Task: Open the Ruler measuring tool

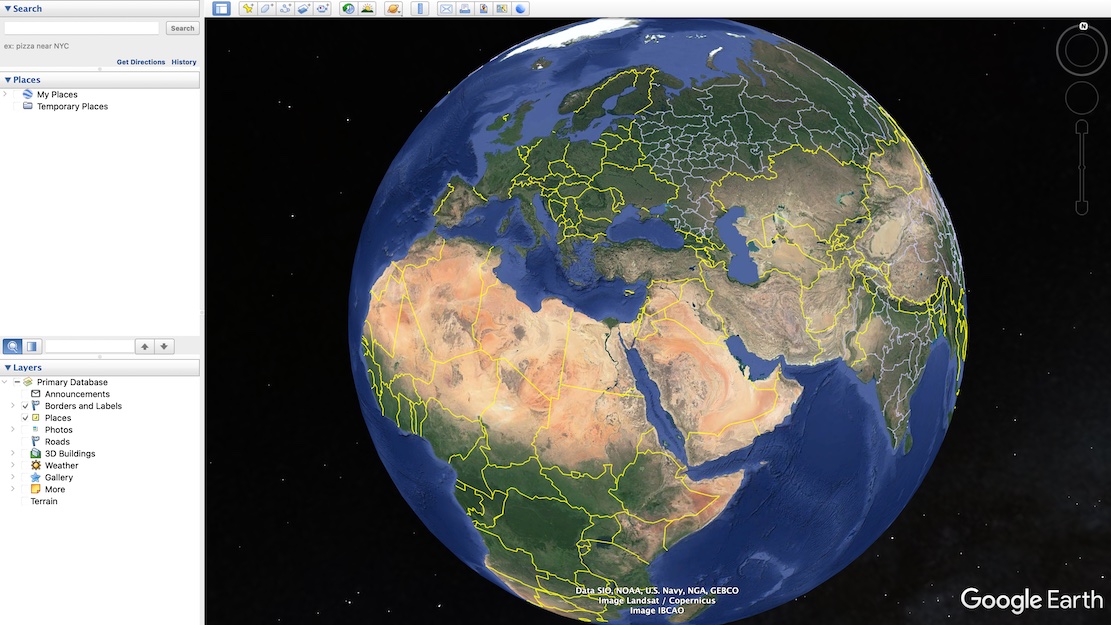Action: [x=420, y=9]
